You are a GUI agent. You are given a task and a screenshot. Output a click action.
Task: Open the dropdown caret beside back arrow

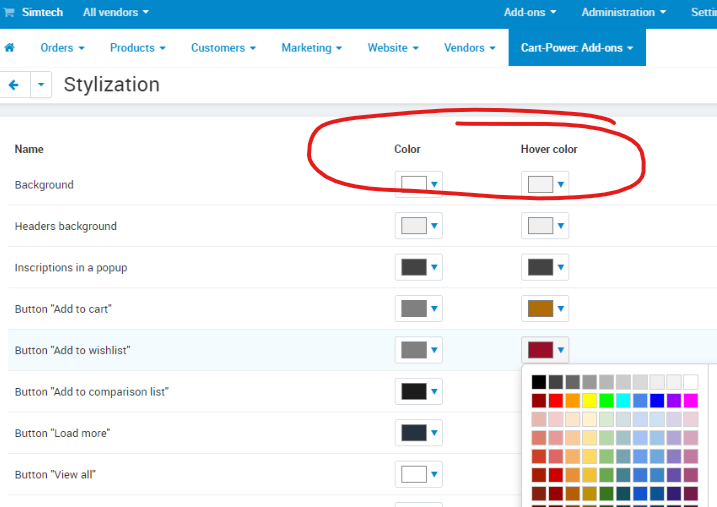click(41, 85)
